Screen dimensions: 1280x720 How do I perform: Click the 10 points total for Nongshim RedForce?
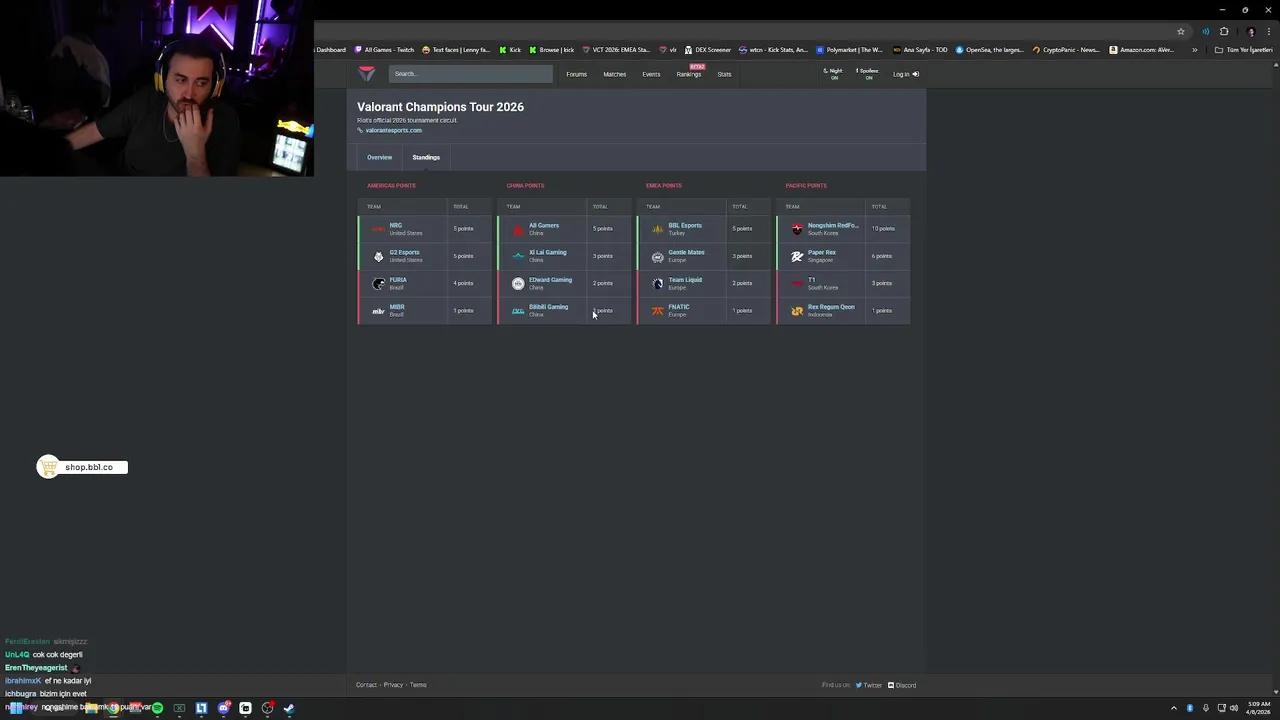[x=883, y=229]
